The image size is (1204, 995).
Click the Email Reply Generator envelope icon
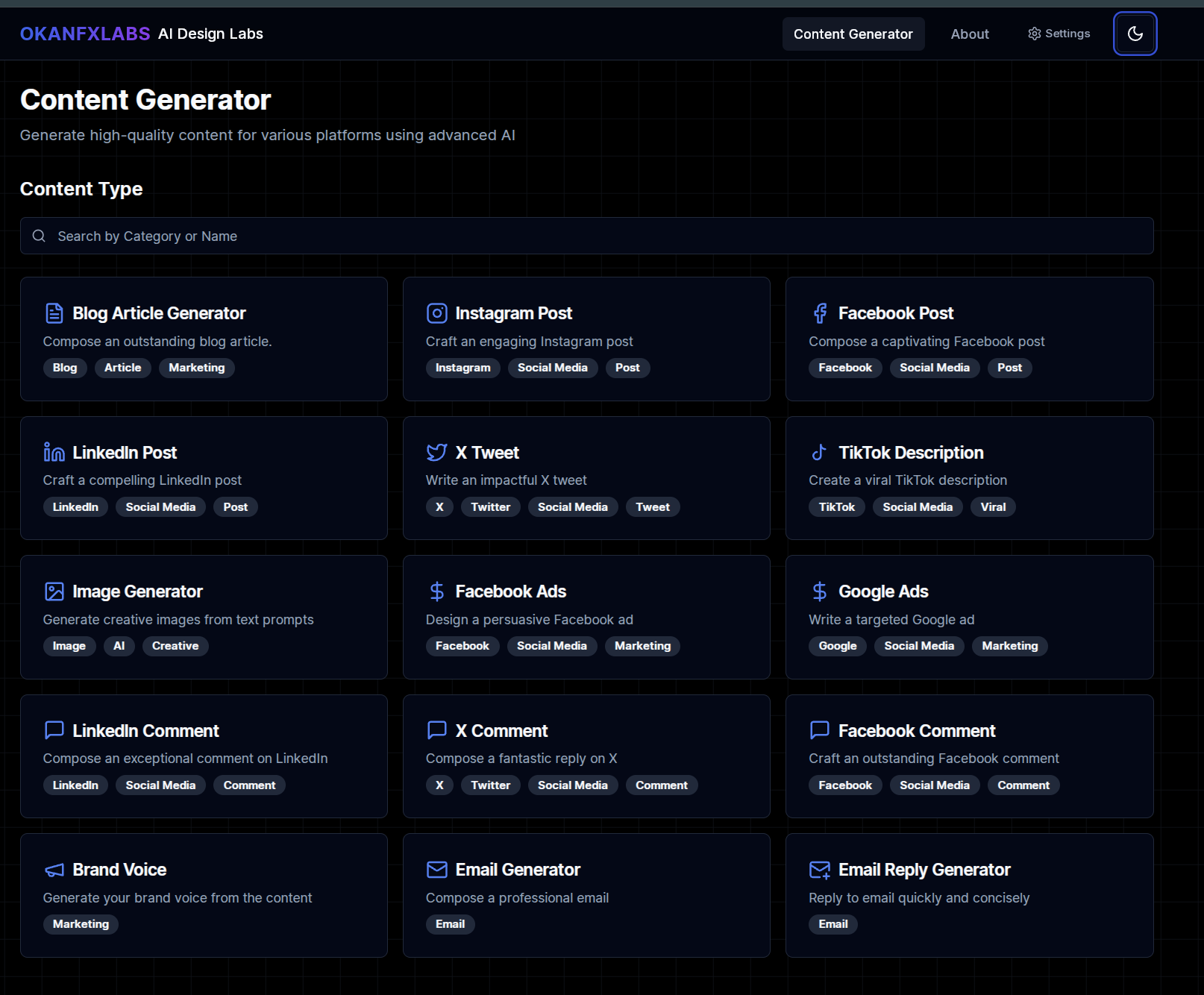click(x=820, y=870)
